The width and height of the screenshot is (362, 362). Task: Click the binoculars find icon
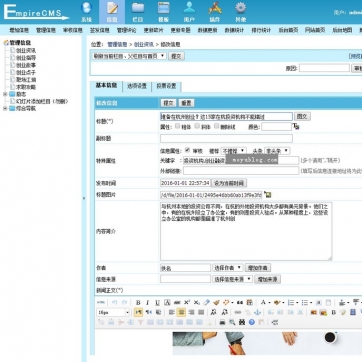pos(242,322)
